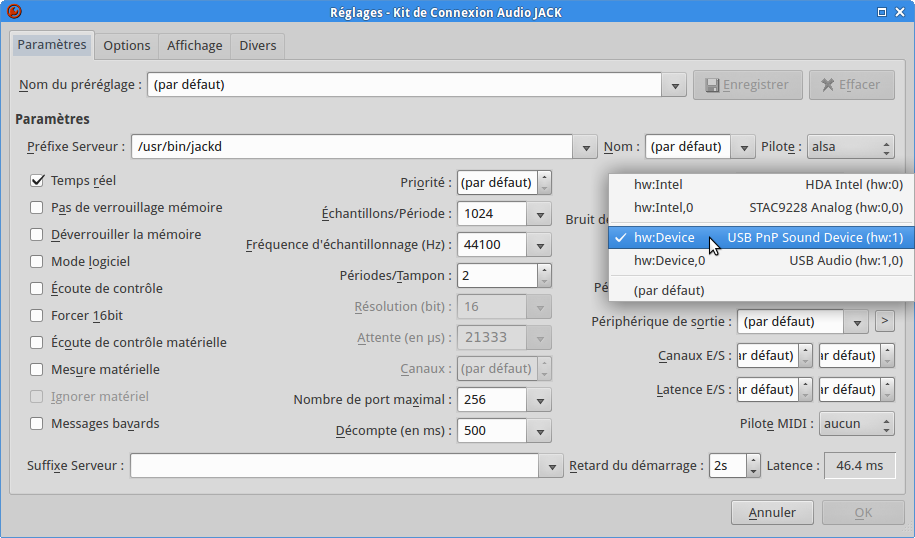Click the Enregistrer floppy disk button

[748, 85]
